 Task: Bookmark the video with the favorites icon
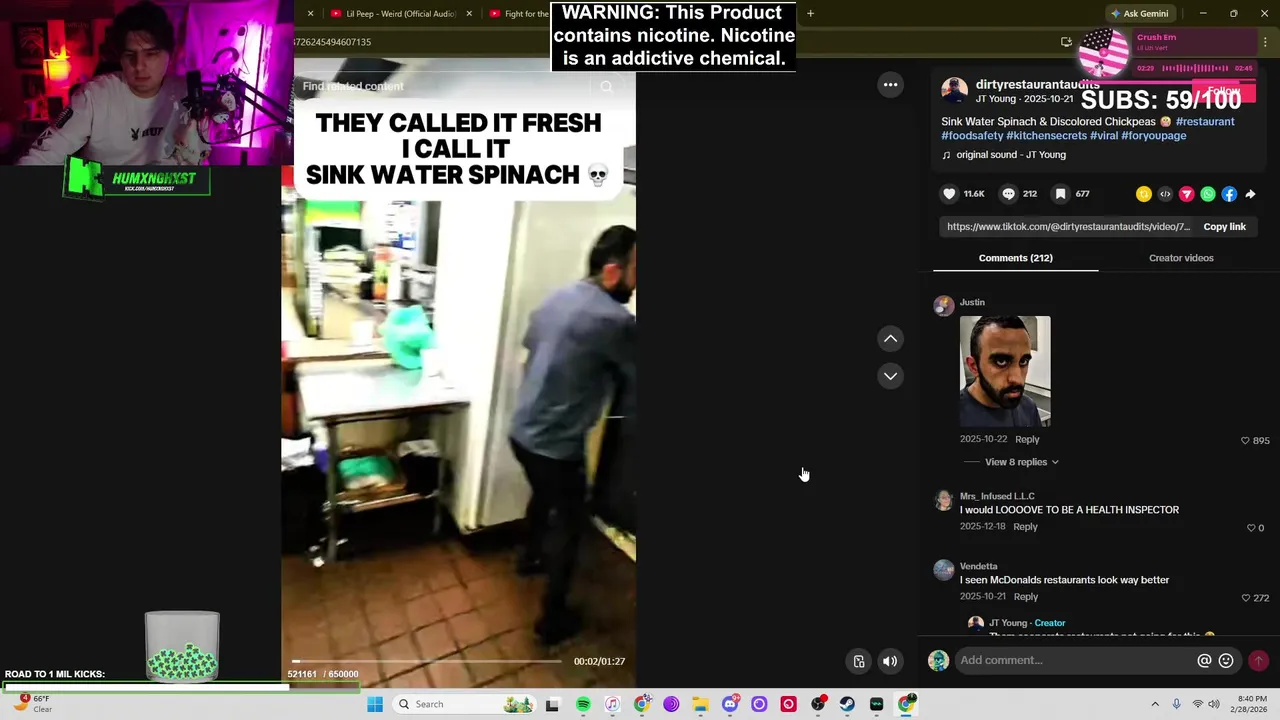coord(1061,194)
